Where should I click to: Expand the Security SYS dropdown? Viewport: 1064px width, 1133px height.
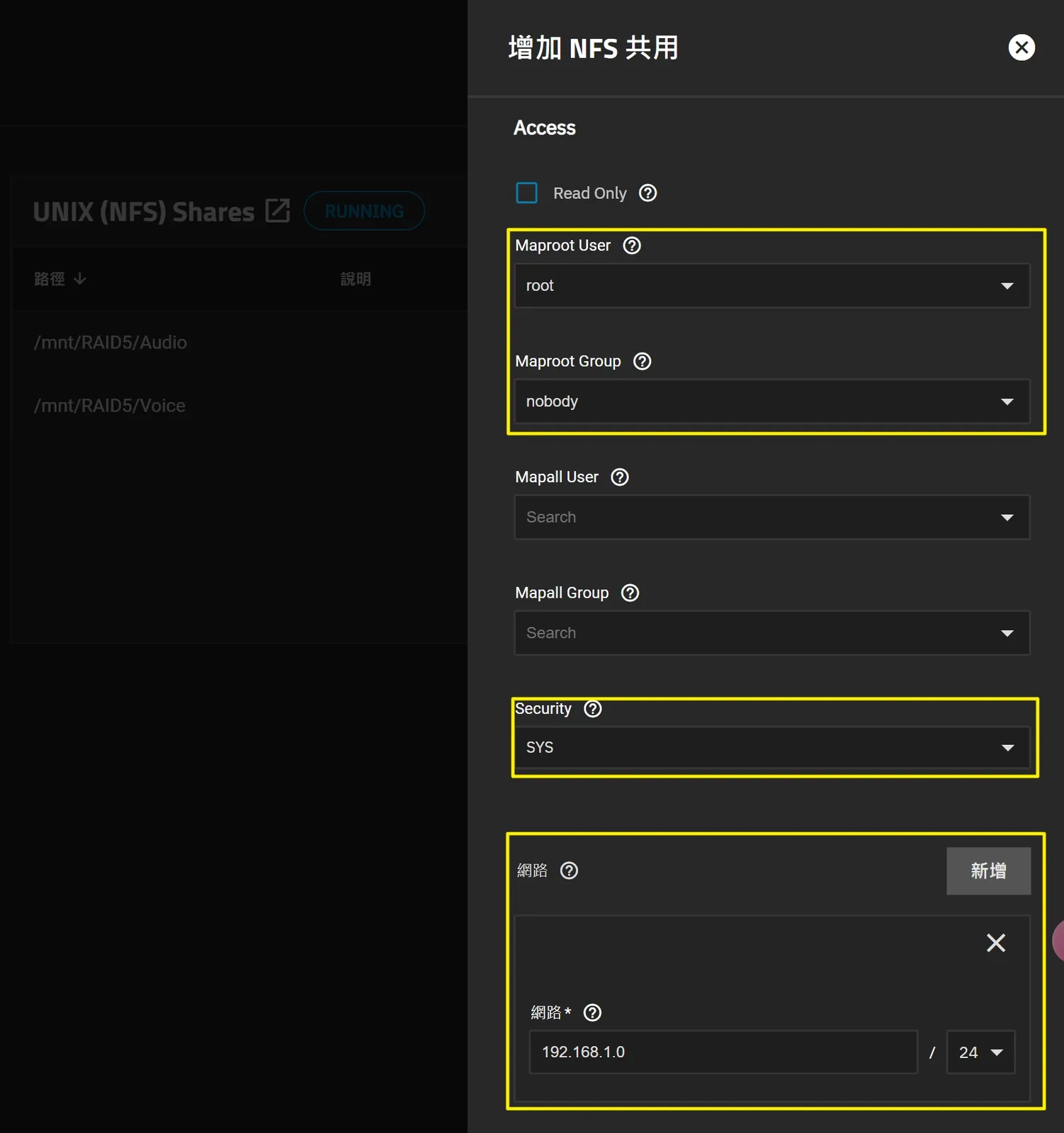point(771,747)
